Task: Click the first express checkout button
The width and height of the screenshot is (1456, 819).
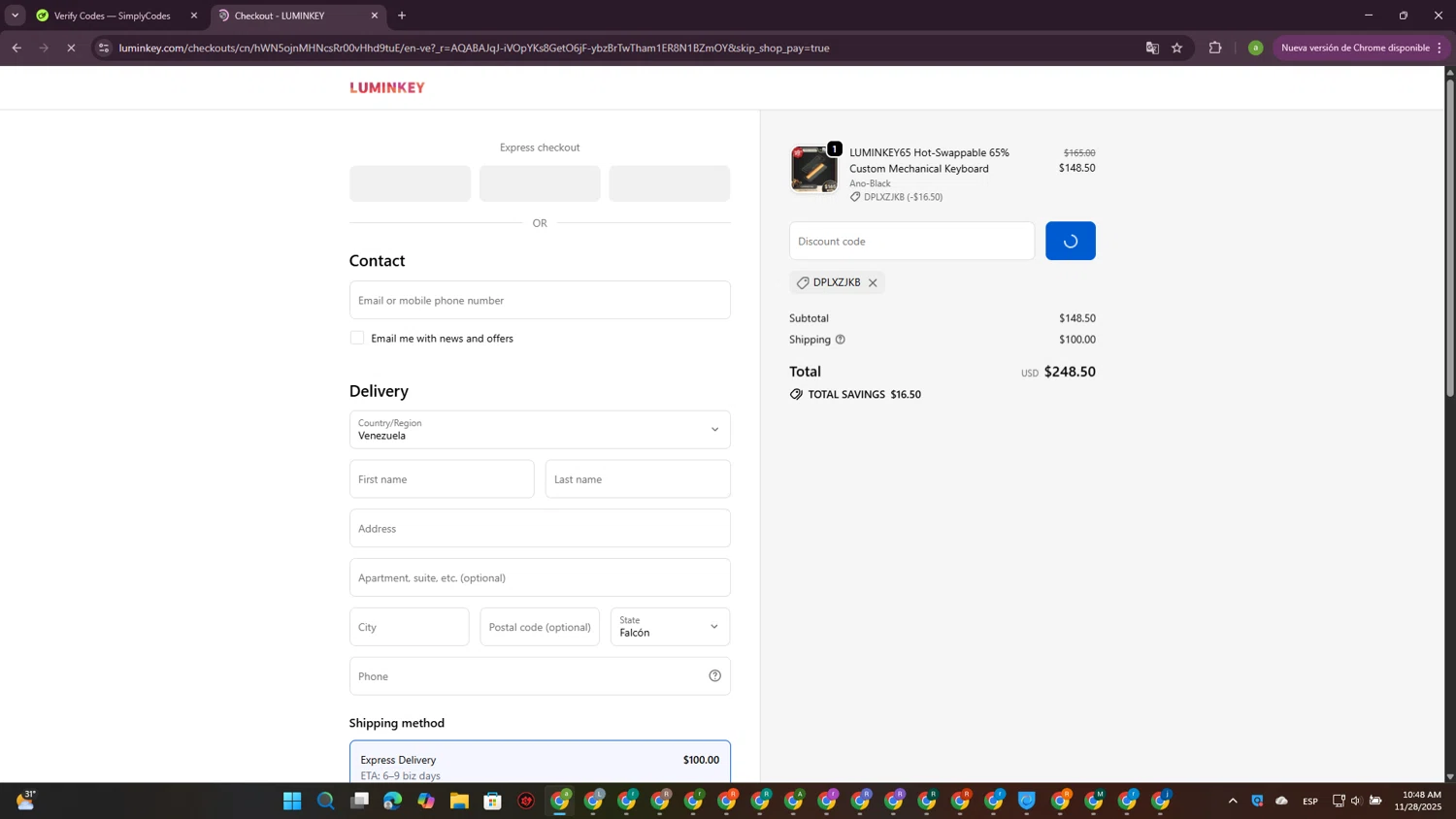Action: point(410,183)
